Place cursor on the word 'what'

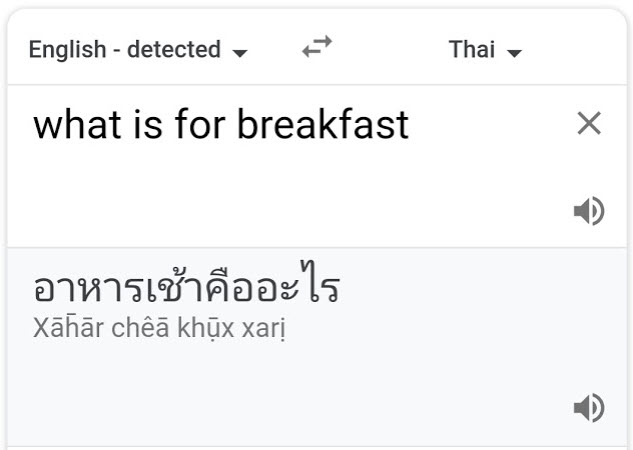pyautogui.click(x=78, y=124)
